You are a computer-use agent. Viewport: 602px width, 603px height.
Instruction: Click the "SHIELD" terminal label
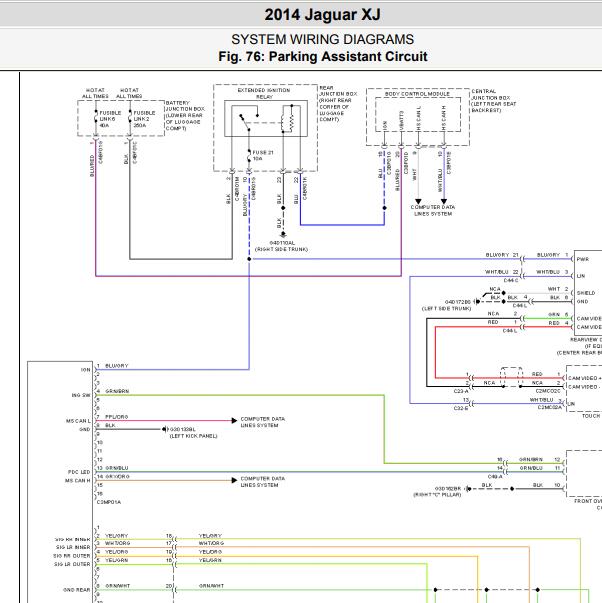pyautogui.click(x=586, y=293)
